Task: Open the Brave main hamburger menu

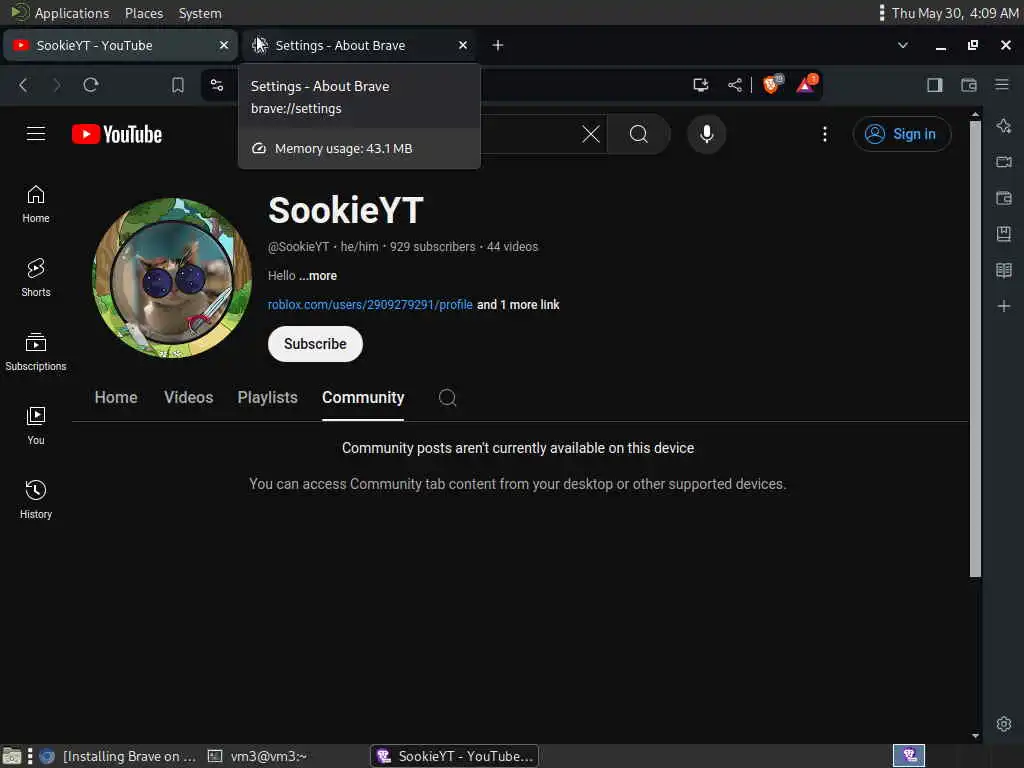Action: click(x=1002, y=84)
